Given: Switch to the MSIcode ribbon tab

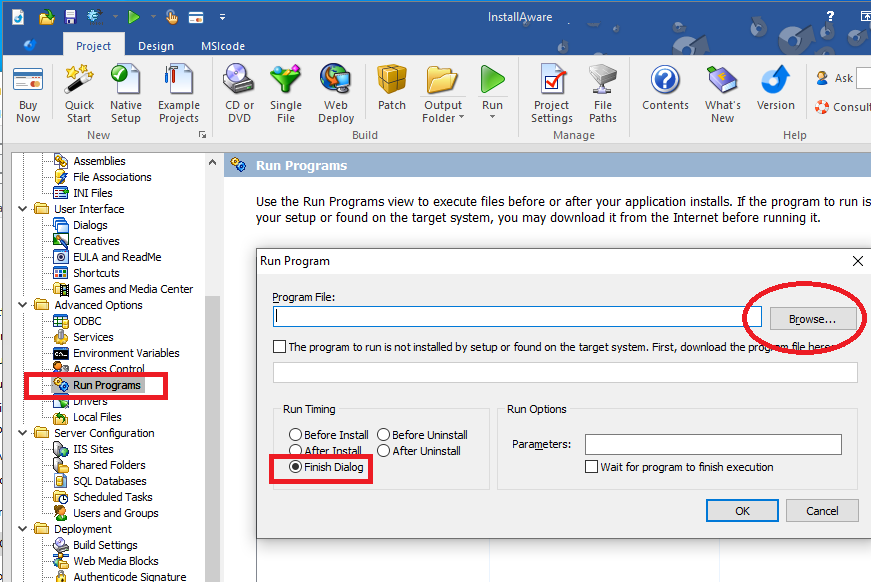Looking at the screenshot, I should coord(223,46).
